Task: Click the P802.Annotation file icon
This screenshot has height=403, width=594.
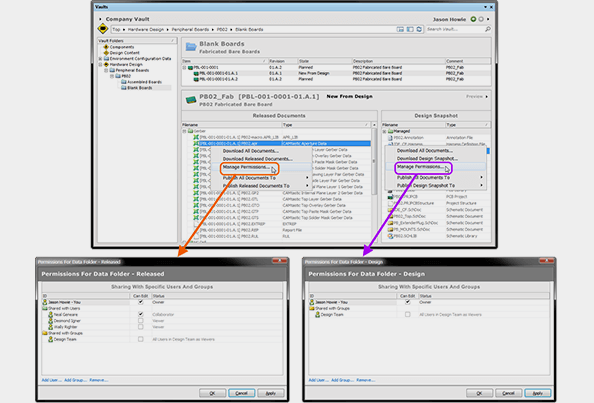Action: (x=390, y=138)
